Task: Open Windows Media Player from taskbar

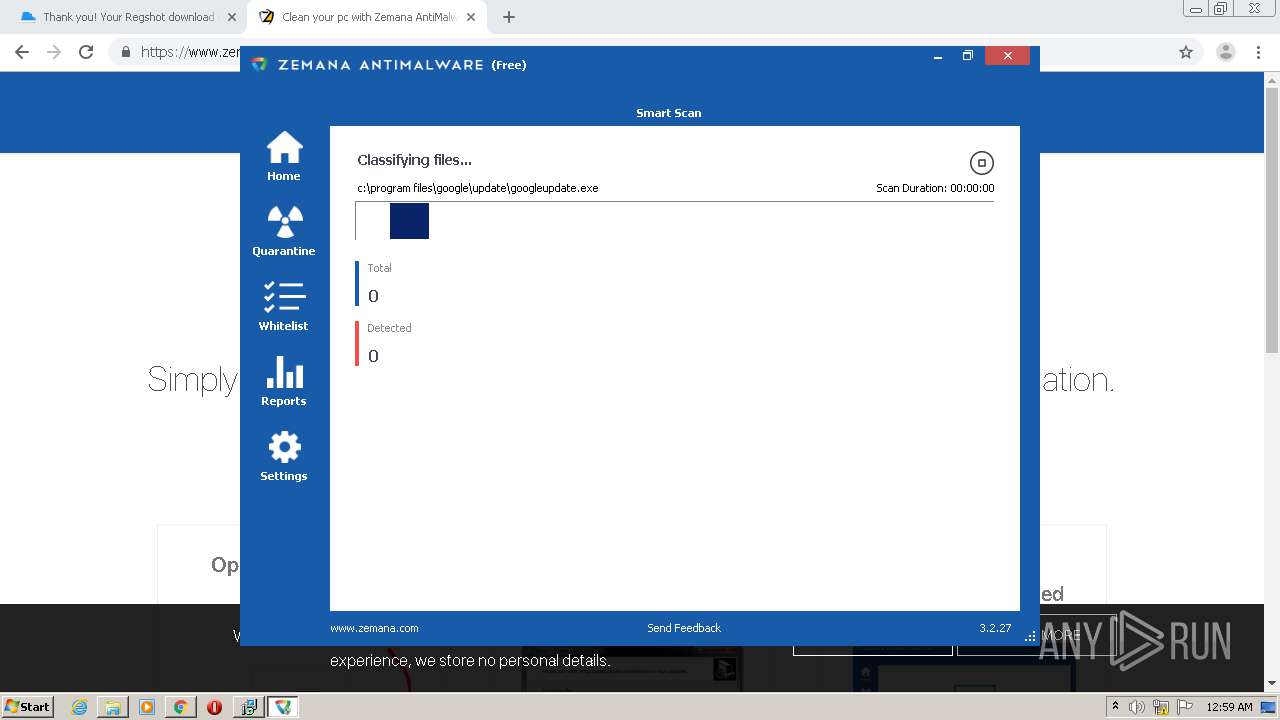Action: point(147,707)
